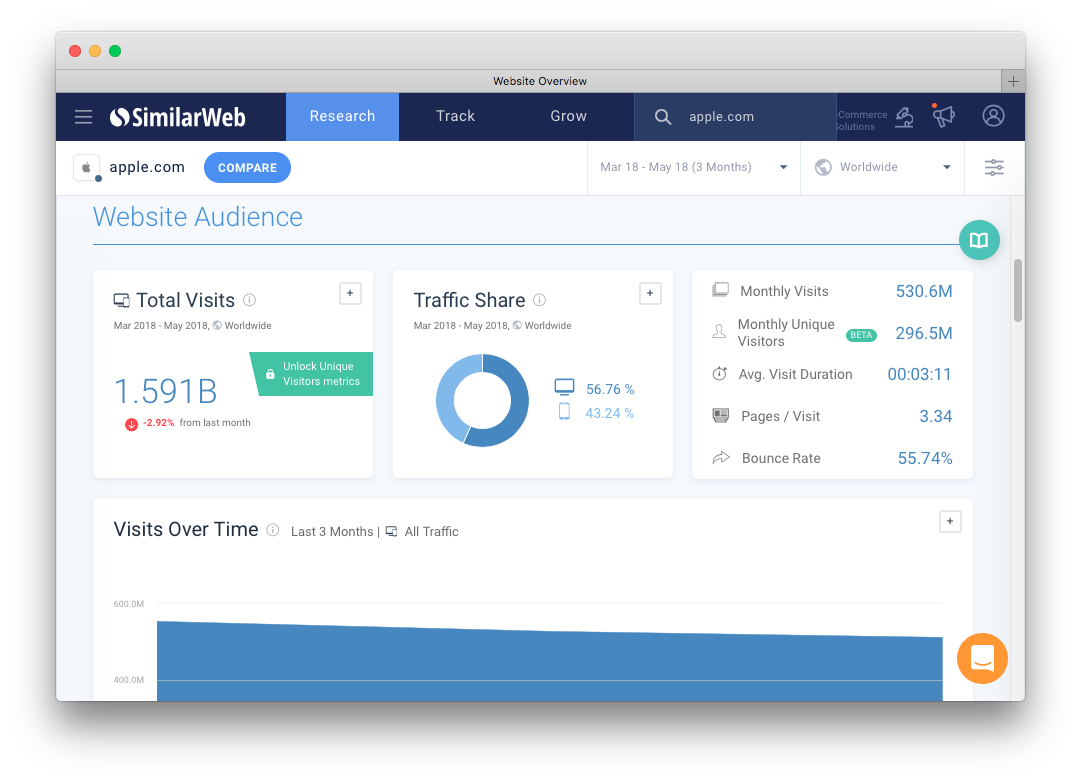The height and width of the screenshot is (781, 1081).
Task: Click the Bounce Rate arrow icon
Action: click(x=720, y=458)
